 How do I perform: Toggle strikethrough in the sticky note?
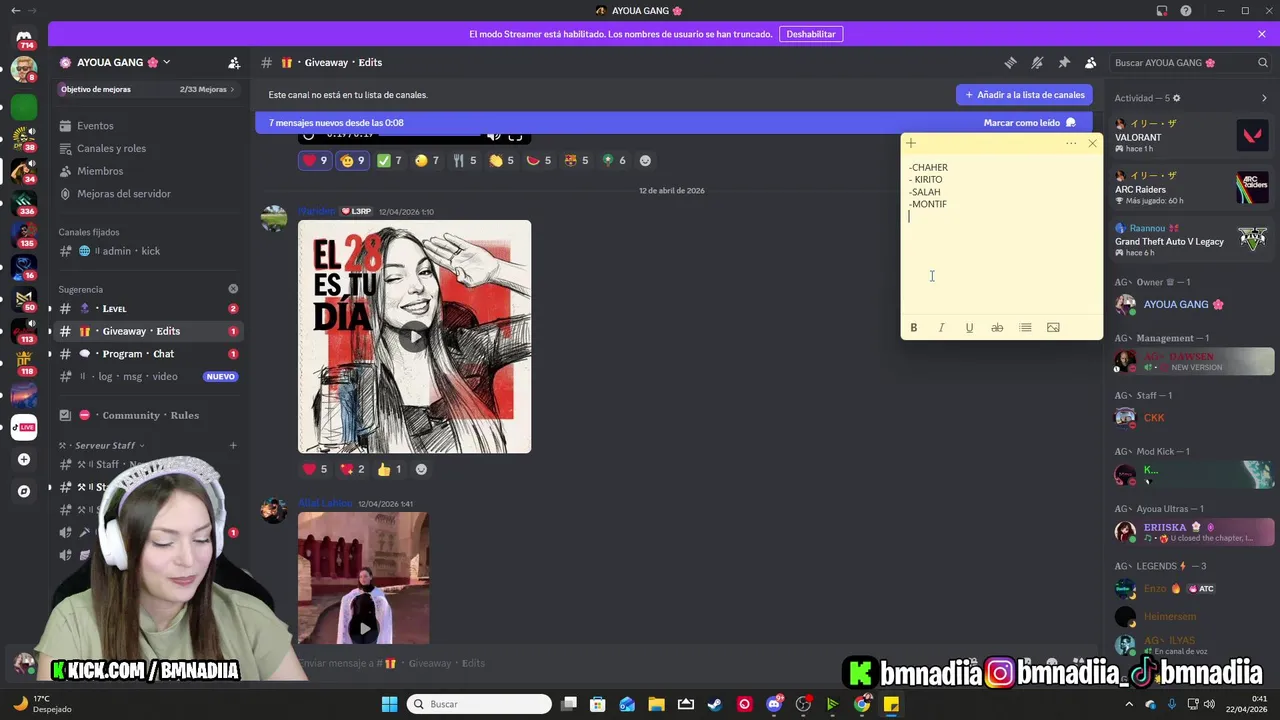point(997,327)
